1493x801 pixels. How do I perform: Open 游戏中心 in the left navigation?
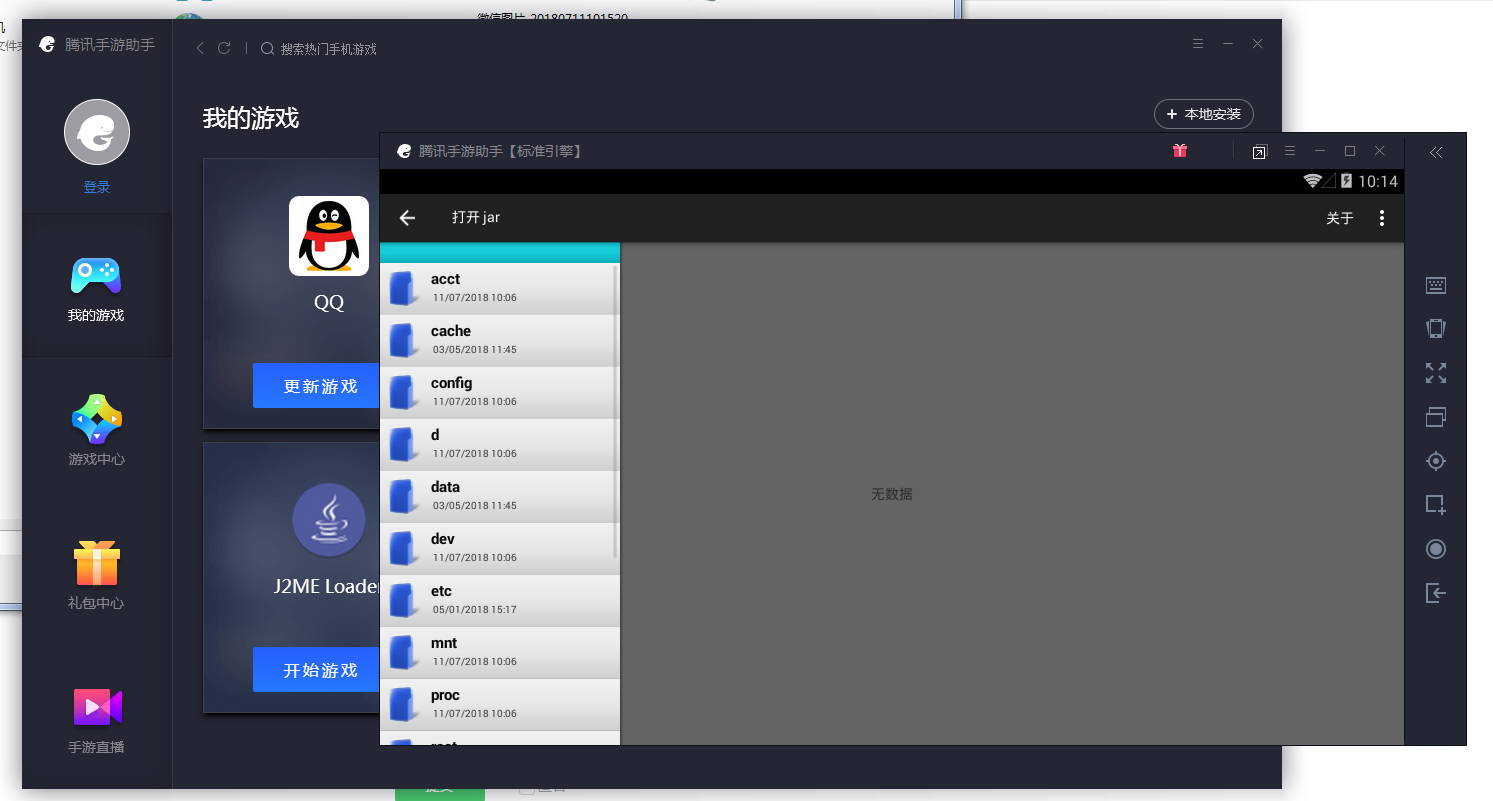click(97, 431)
